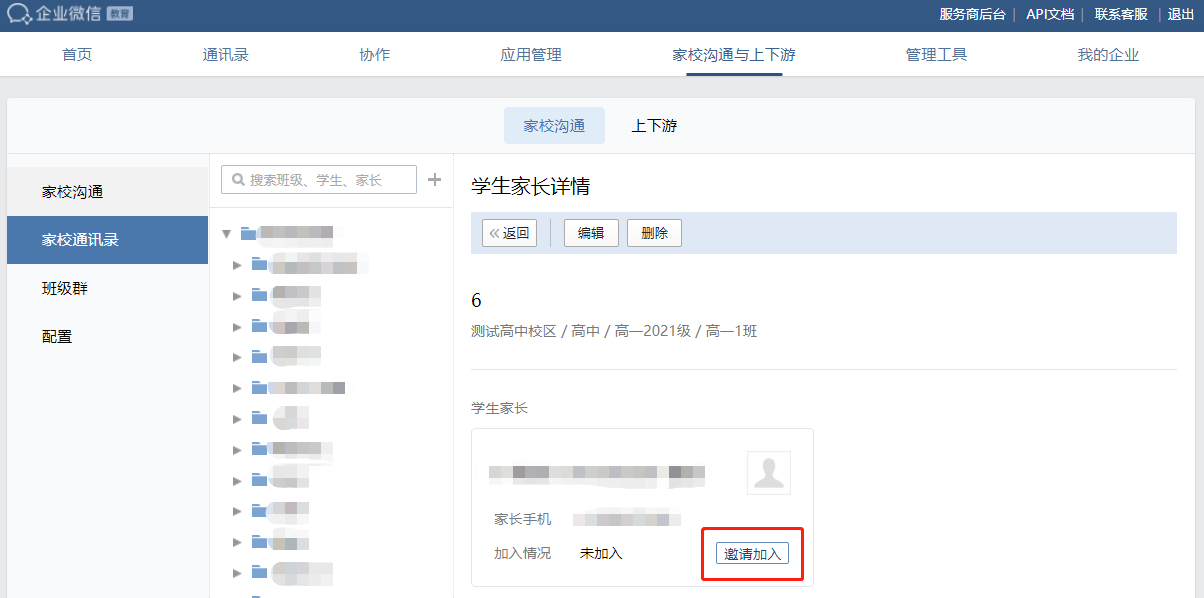1204x598 pixels.
Task: Click the 返回 button
Action: click(x=510, y=233)
